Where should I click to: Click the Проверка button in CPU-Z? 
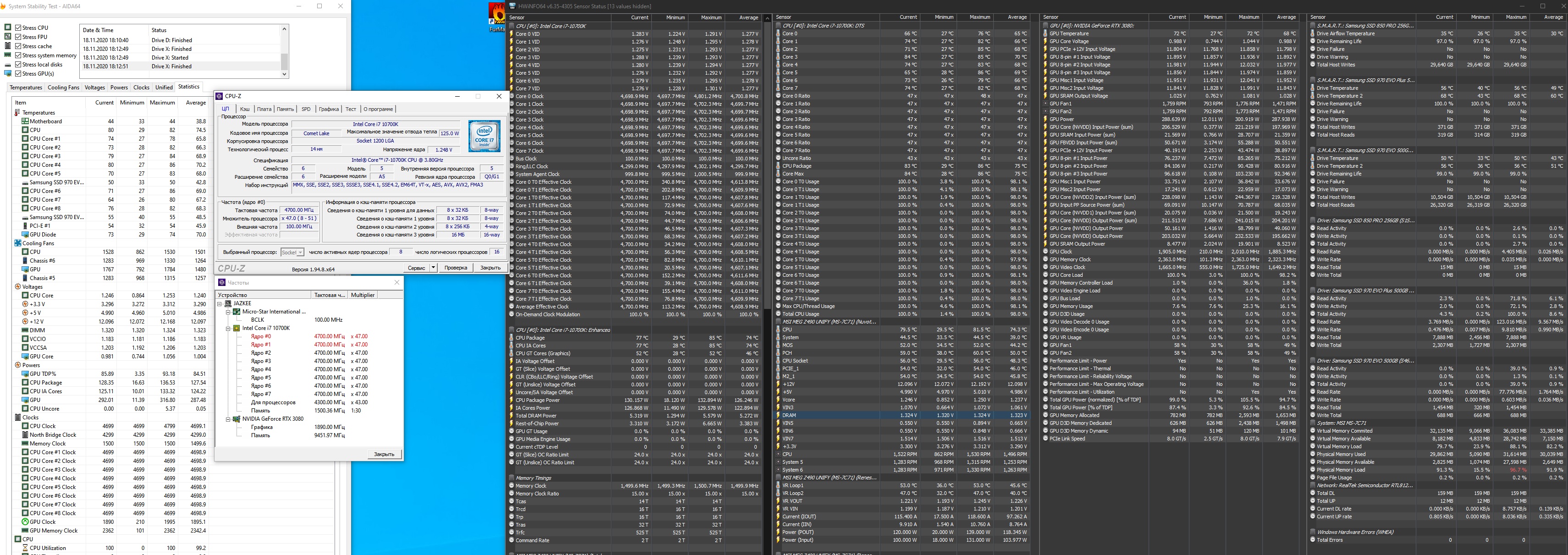click(x=455, y=268)
